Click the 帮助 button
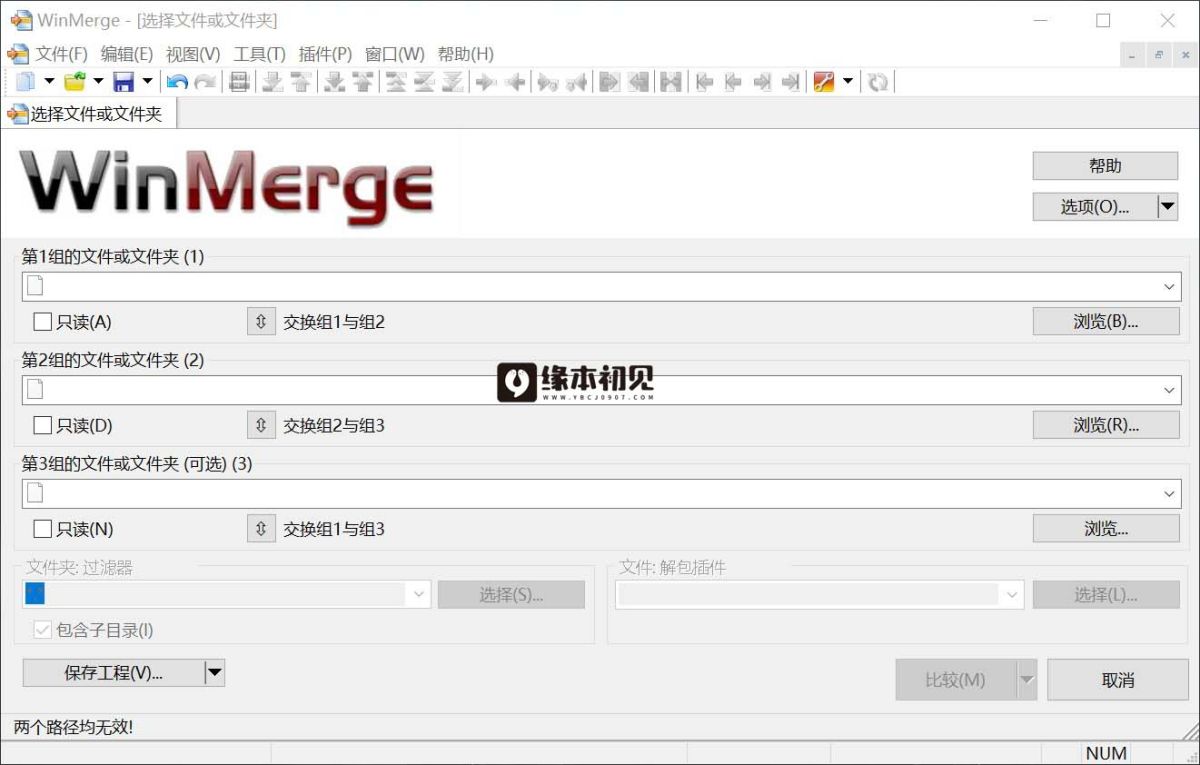Image resolution: width=1200 pixels, height=765 pixels. pos(1105,166)
